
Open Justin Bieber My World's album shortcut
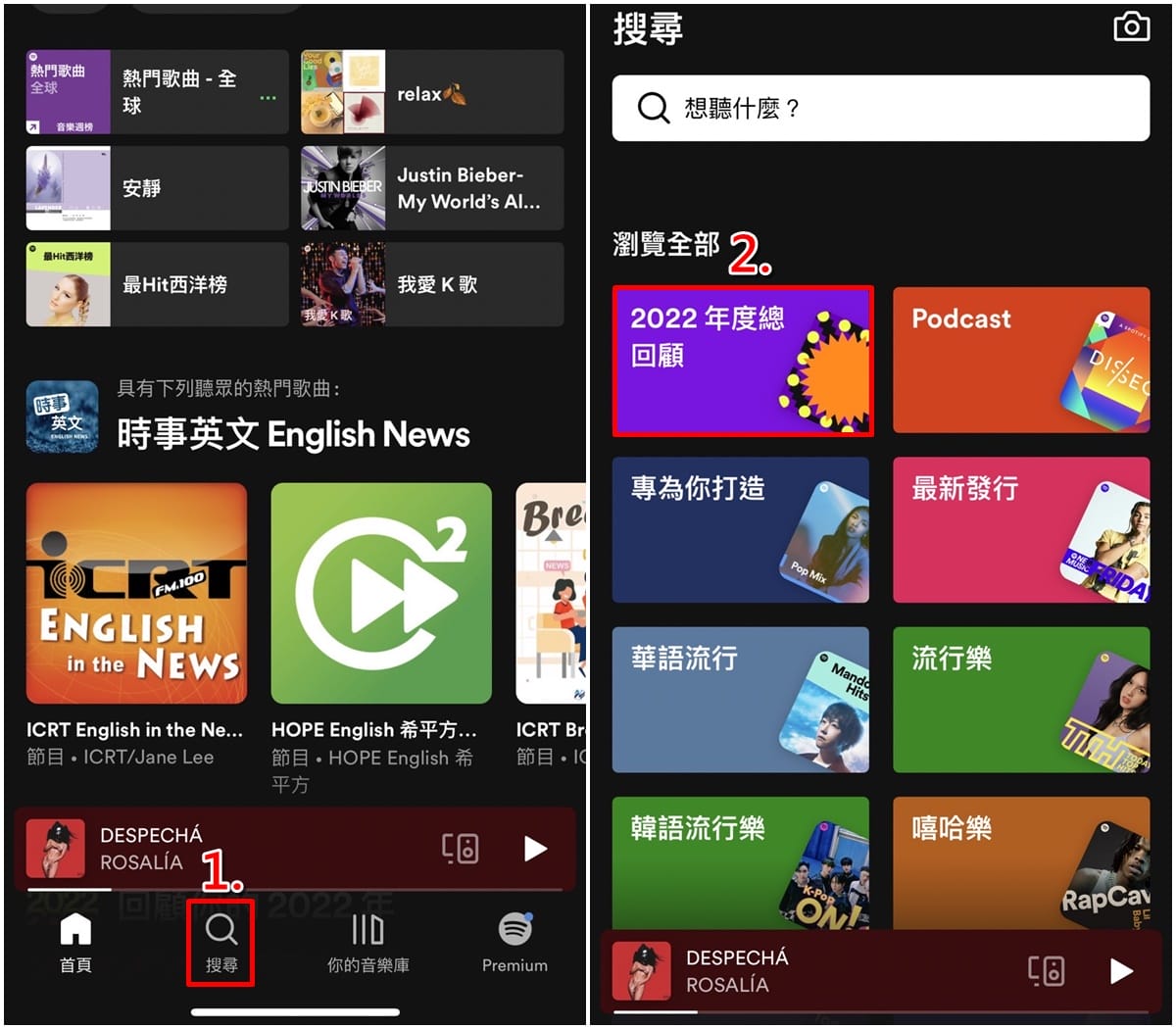coord(432,188)
